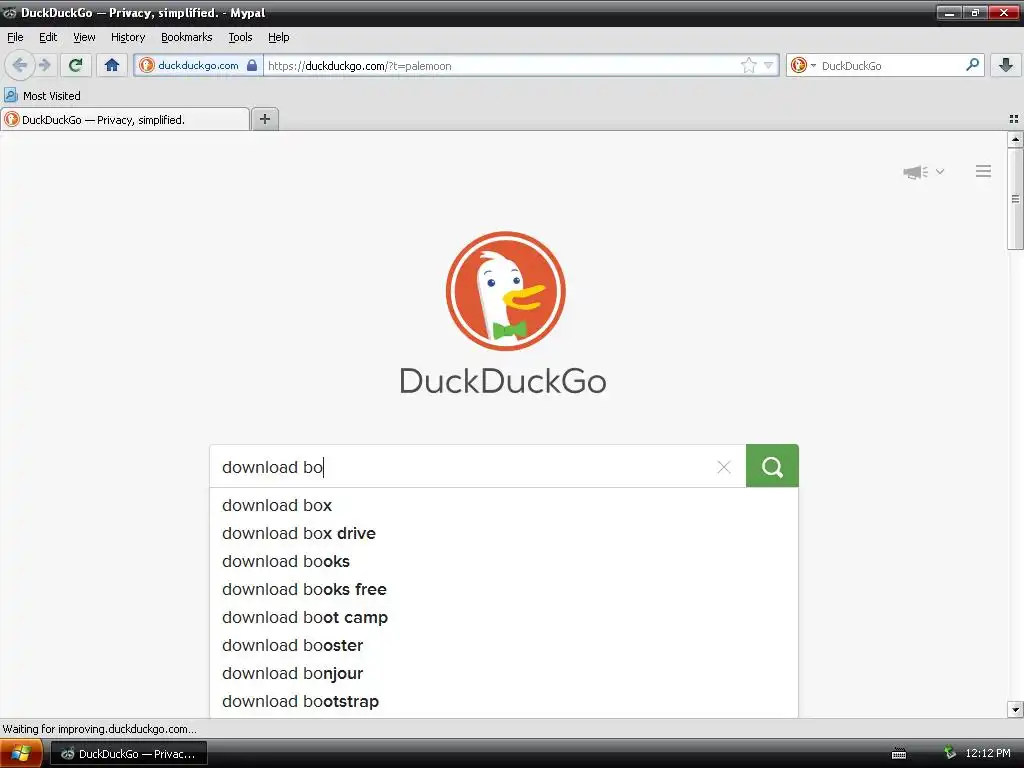This screenshot has height=768, width=1024.
Task: Open the Help menu
Action: pyautogui.click(x=279, y=37)
